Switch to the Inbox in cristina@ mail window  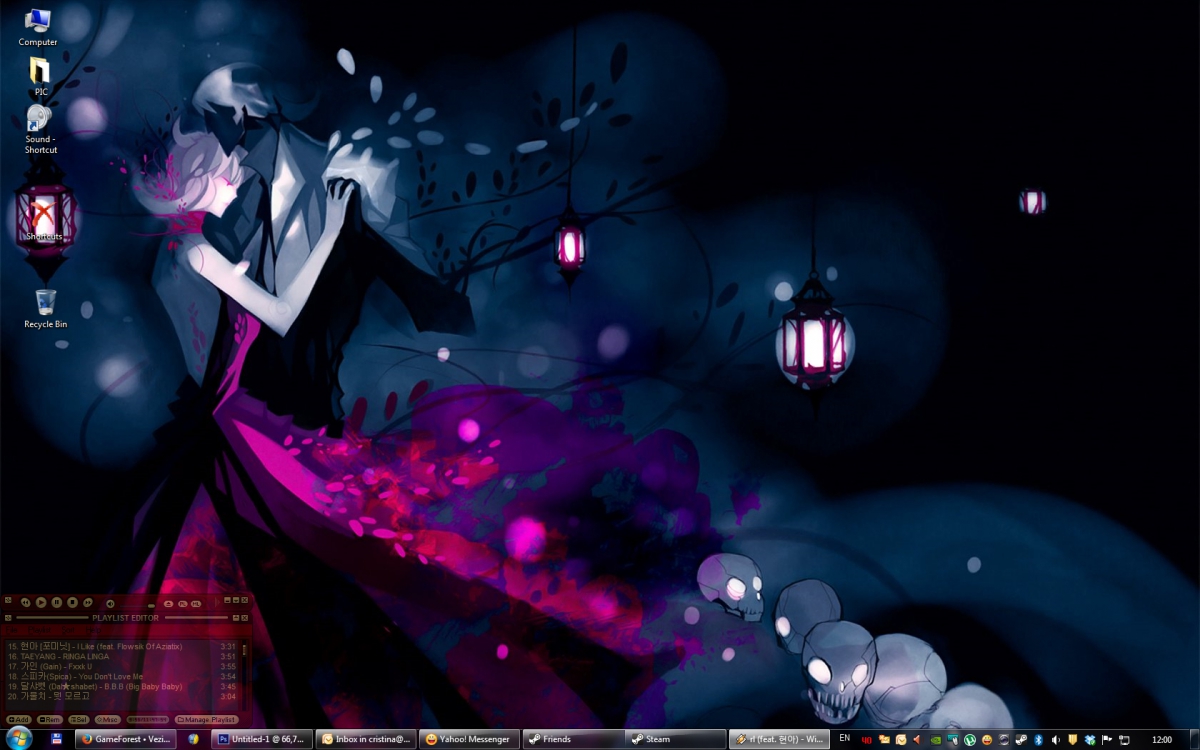[365, 740]
